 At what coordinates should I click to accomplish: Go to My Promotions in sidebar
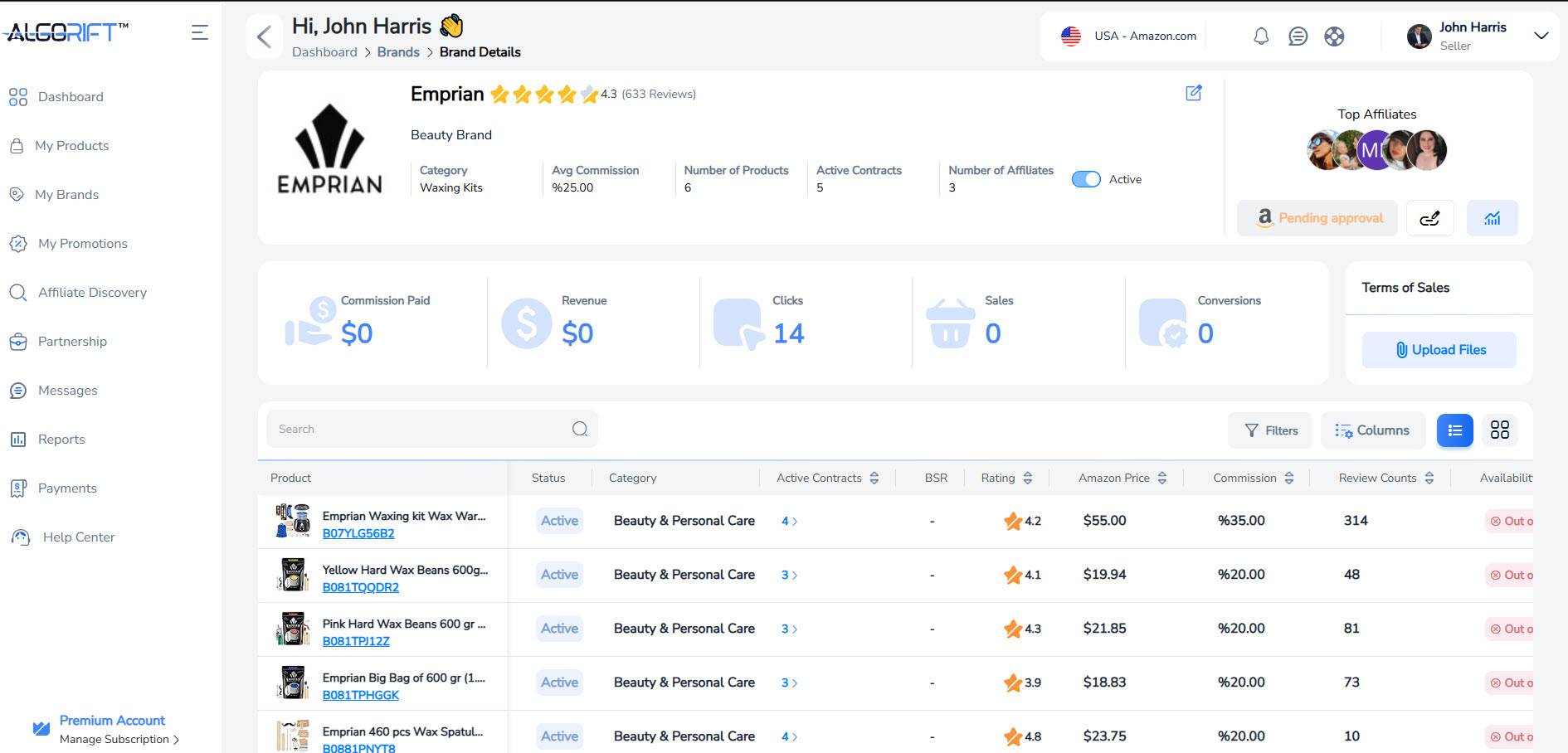tap(82, 244)
